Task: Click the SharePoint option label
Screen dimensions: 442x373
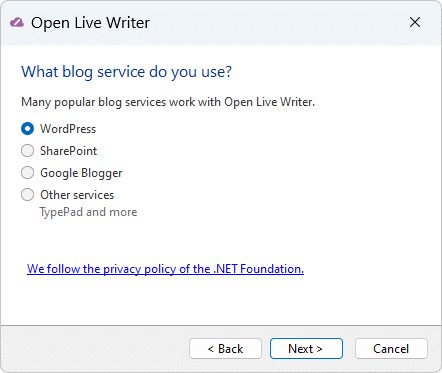Action: coord(68,151)
